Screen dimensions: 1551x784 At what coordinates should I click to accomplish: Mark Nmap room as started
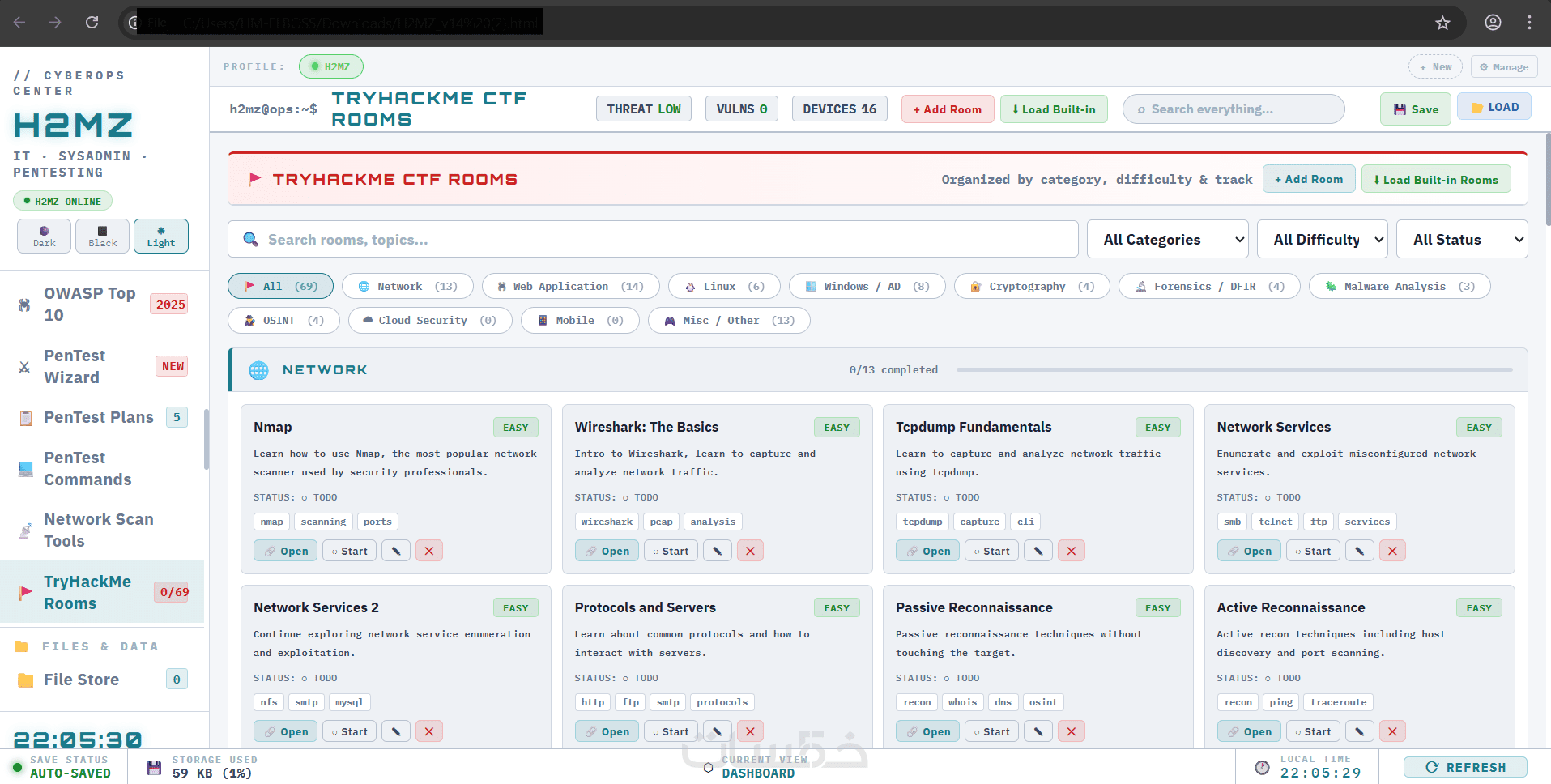[x=349, y=551]
